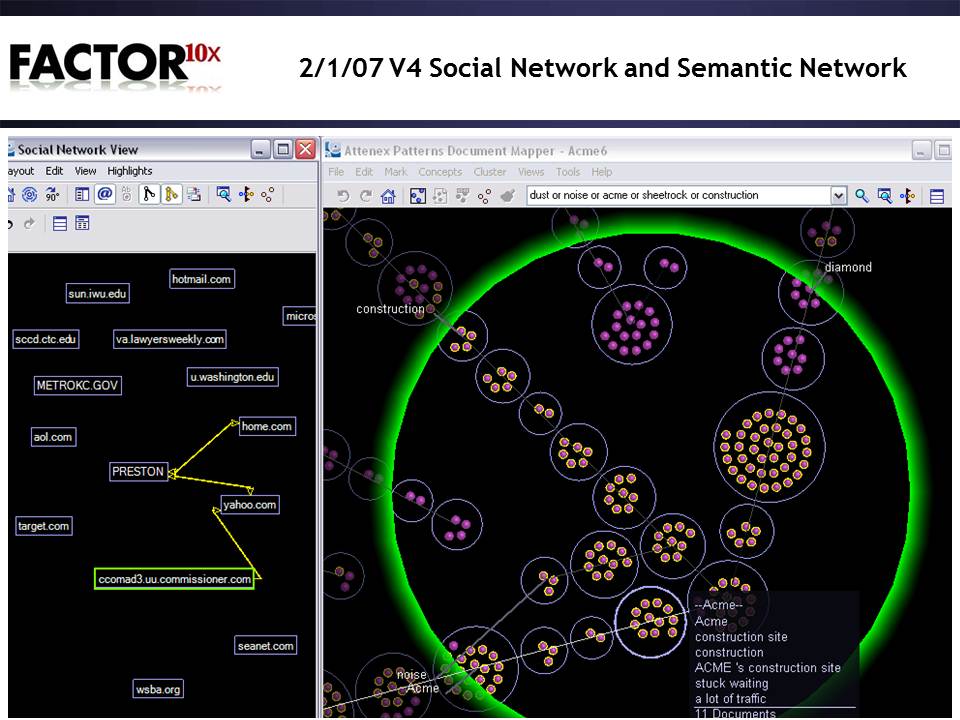Click the redo arrow in Document Mapper toolbar
The height and width of the screenshot is (720, 960).
coord(365,196)
